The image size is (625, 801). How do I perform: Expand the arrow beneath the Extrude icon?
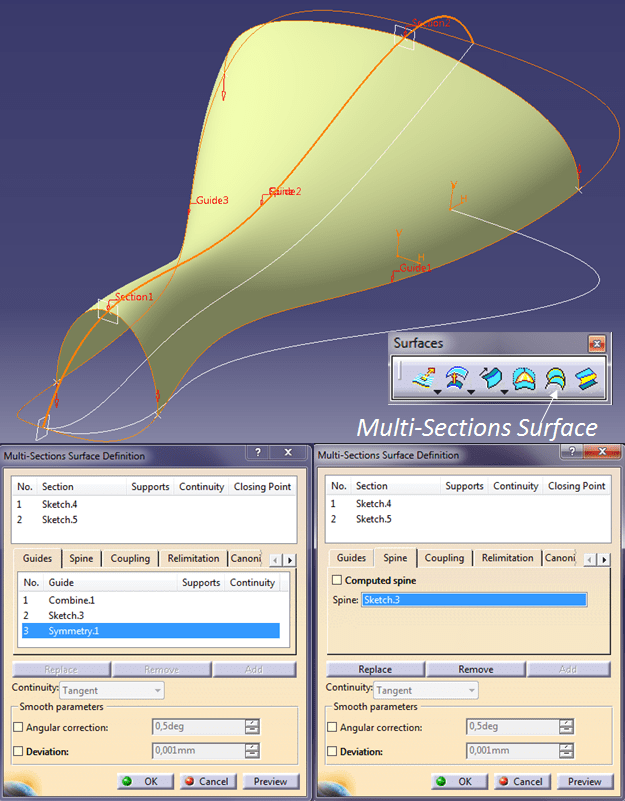pyautogui.click(x=437, y=391)
